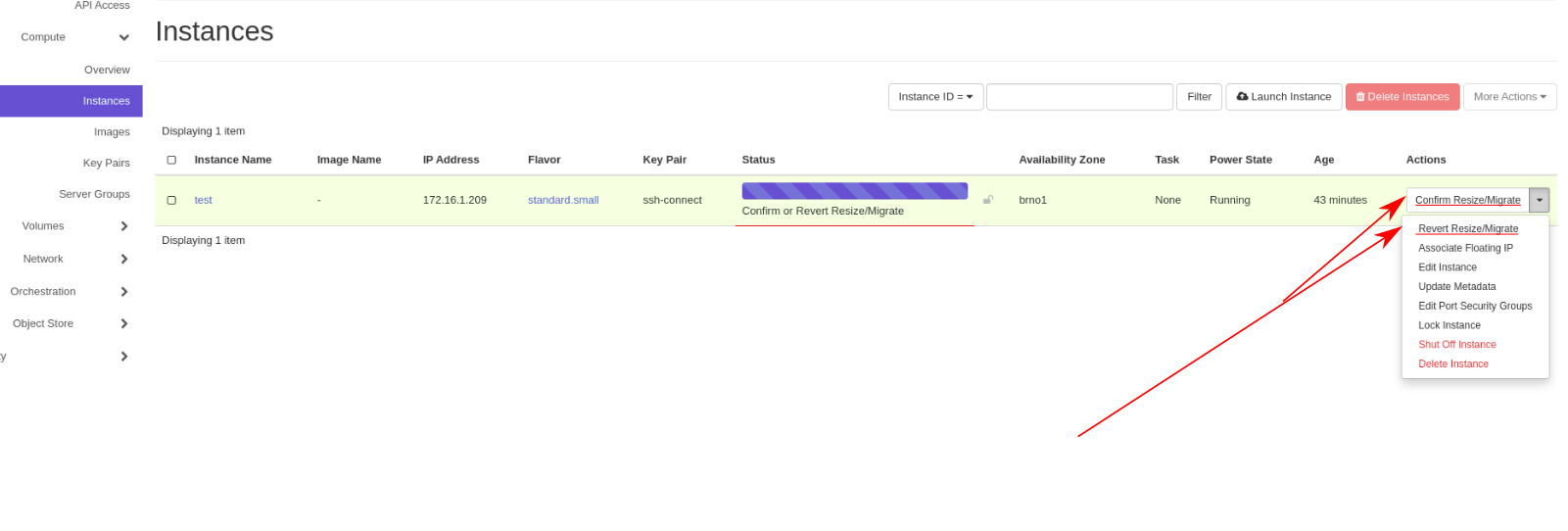Open the test instance link
This screenshot has width=1568, height=531.
click(203, 200)
